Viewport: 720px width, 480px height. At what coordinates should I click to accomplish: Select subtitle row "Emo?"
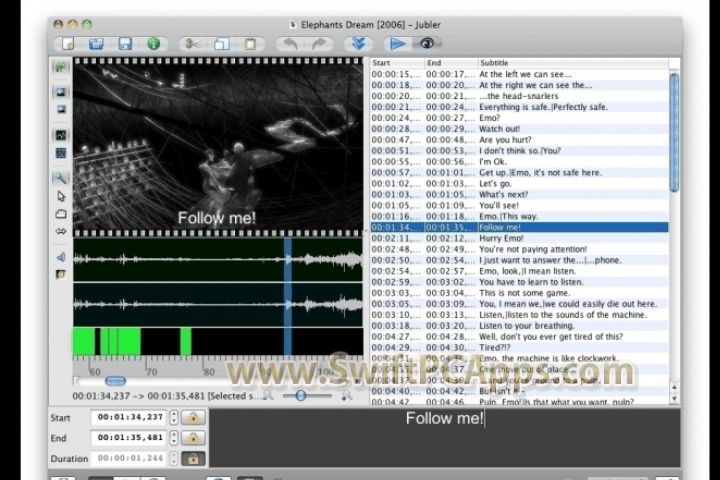[x=519, y=118]
